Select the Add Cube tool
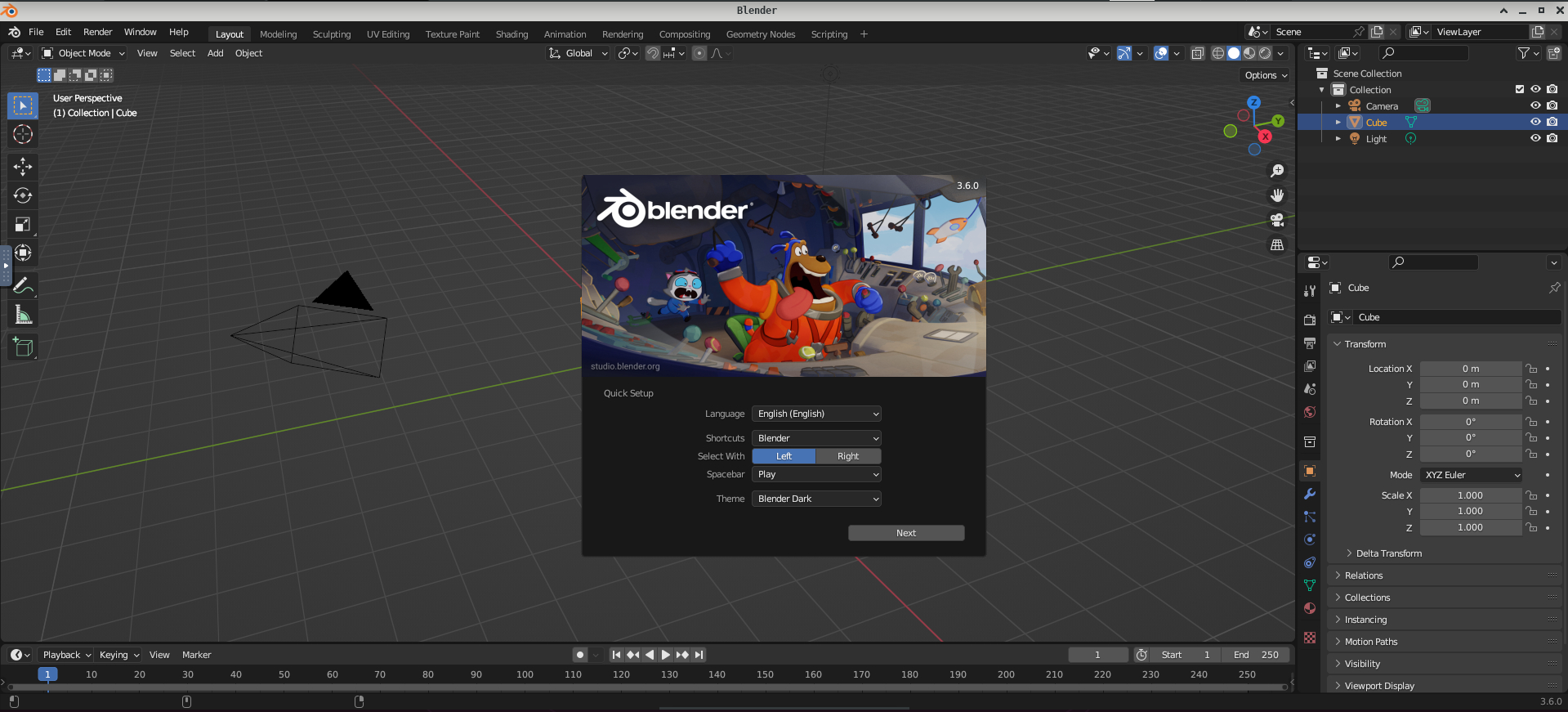The image size is (1568, 712). [23, 347]
